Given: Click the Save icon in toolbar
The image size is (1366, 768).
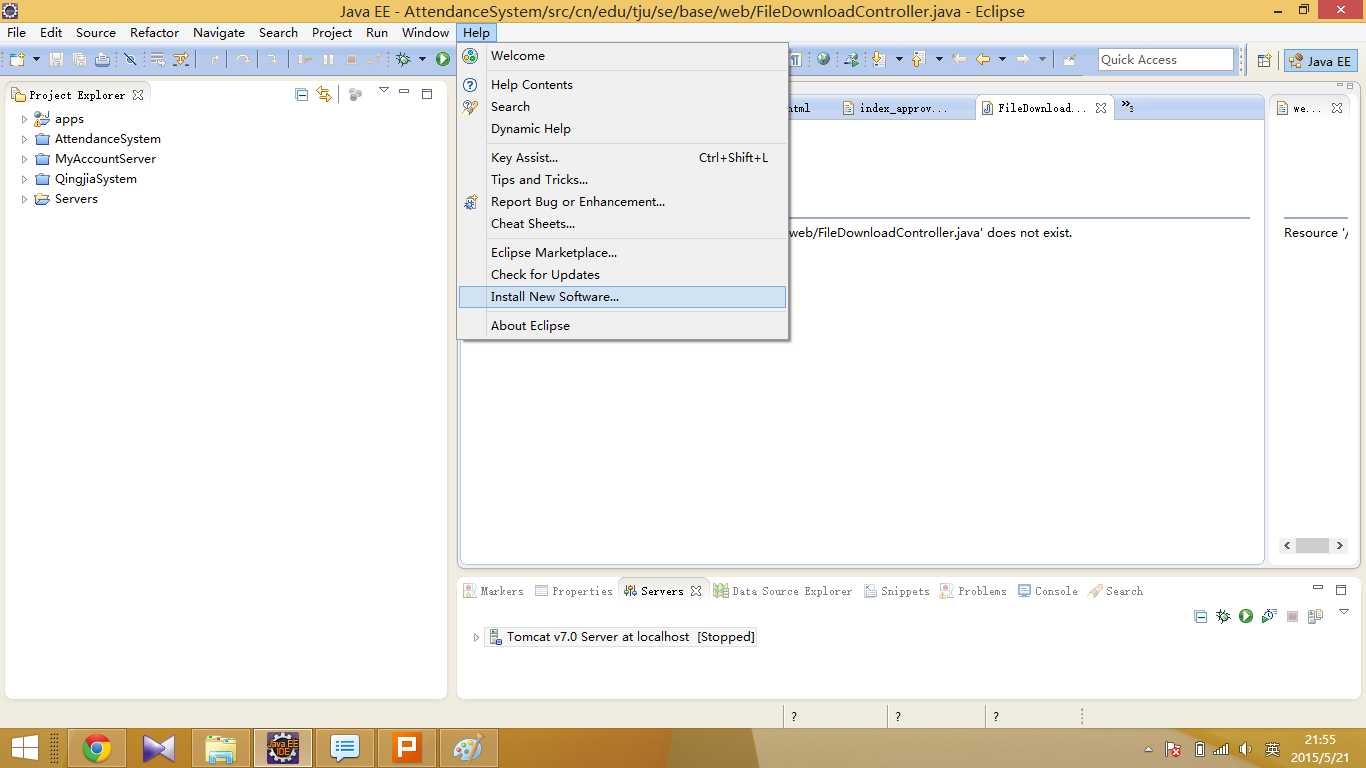Looking at the screenshot, I should coord(56,60).
